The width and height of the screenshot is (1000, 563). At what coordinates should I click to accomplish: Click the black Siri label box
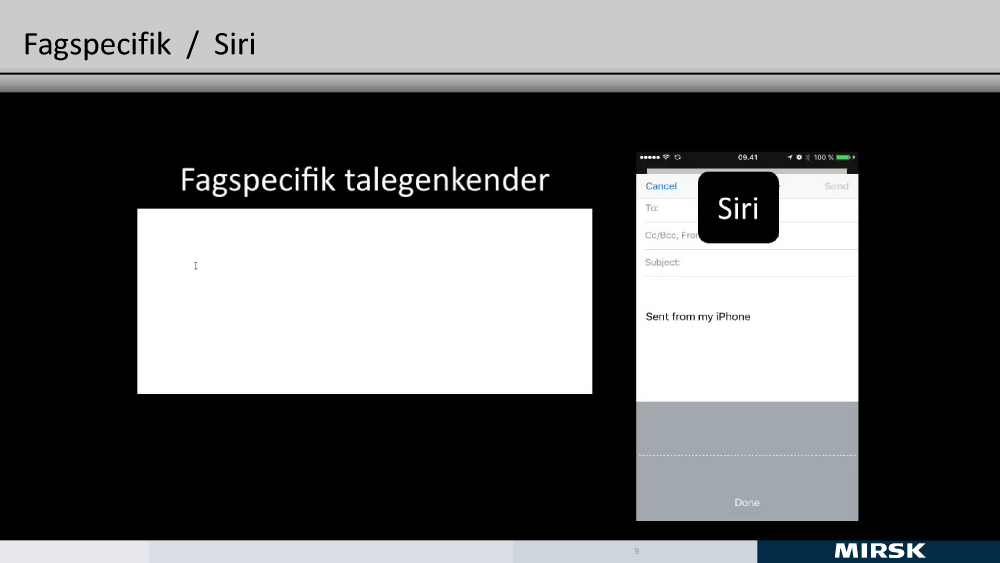(x=738, y=208)
